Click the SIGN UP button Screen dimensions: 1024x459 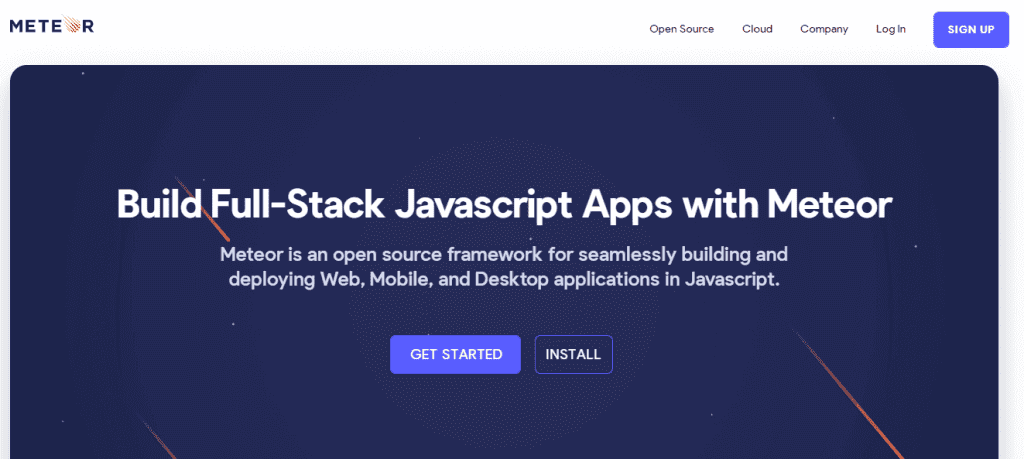coord(971,29)
